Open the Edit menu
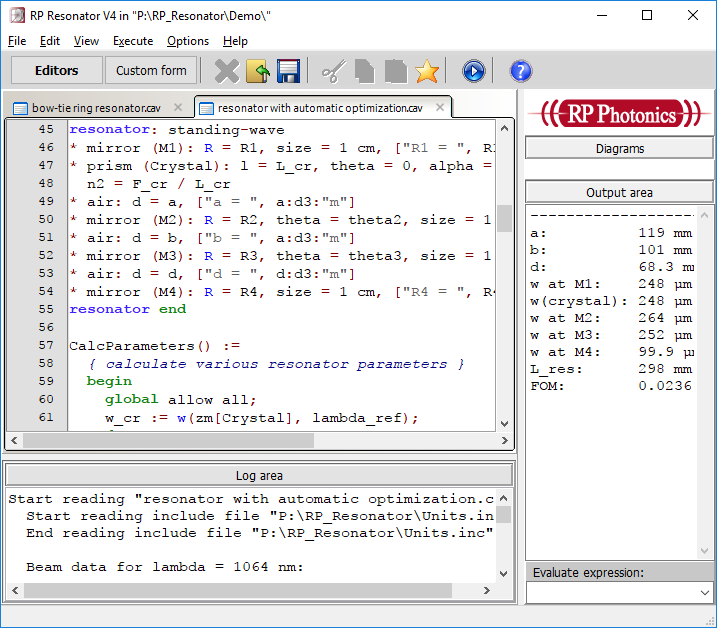The width and height of the screenshot is (717, 628). click(x=49, y=41)
